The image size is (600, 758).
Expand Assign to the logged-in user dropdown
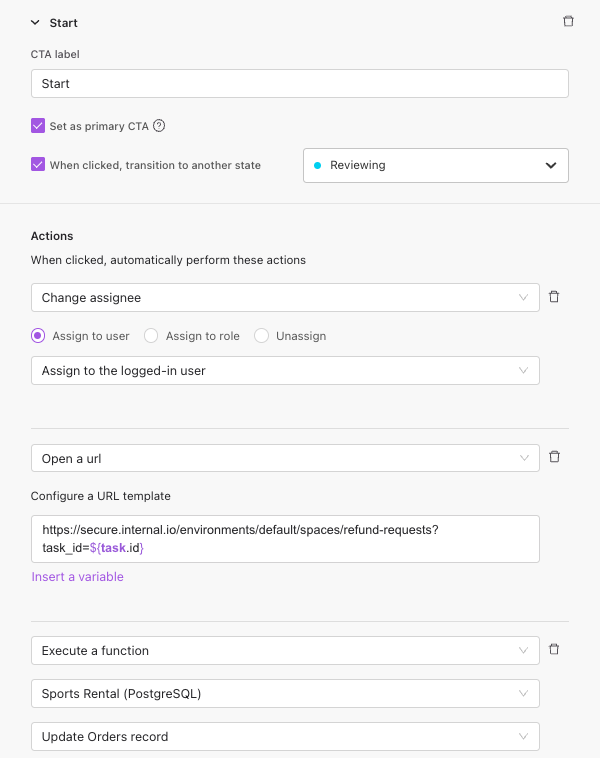(285, 371)
